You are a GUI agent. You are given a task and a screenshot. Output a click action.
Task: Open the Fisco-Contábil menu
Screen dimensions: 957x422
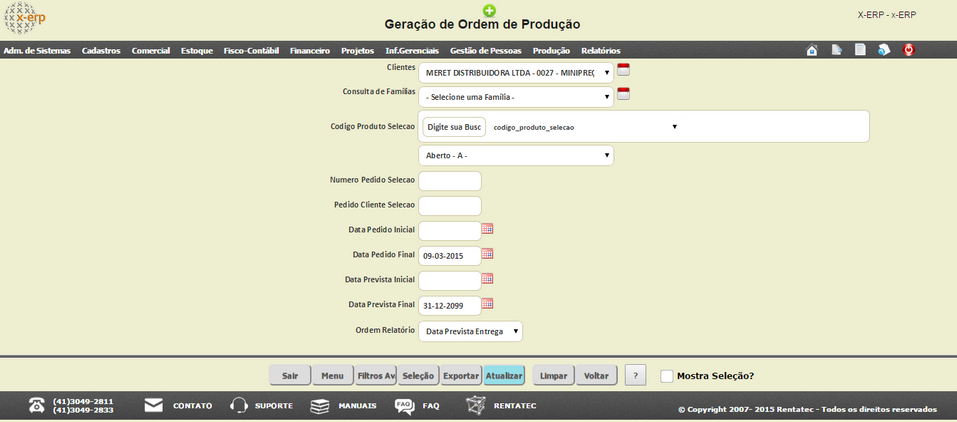[251, 51]
